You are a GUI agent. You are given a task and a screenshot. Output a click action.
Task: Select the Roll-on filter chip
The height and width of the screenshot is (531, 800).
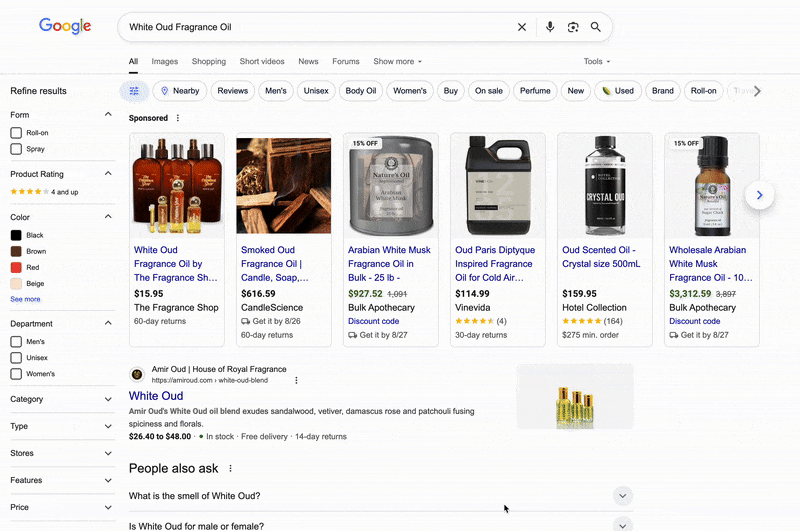click(x=704, y=91)
